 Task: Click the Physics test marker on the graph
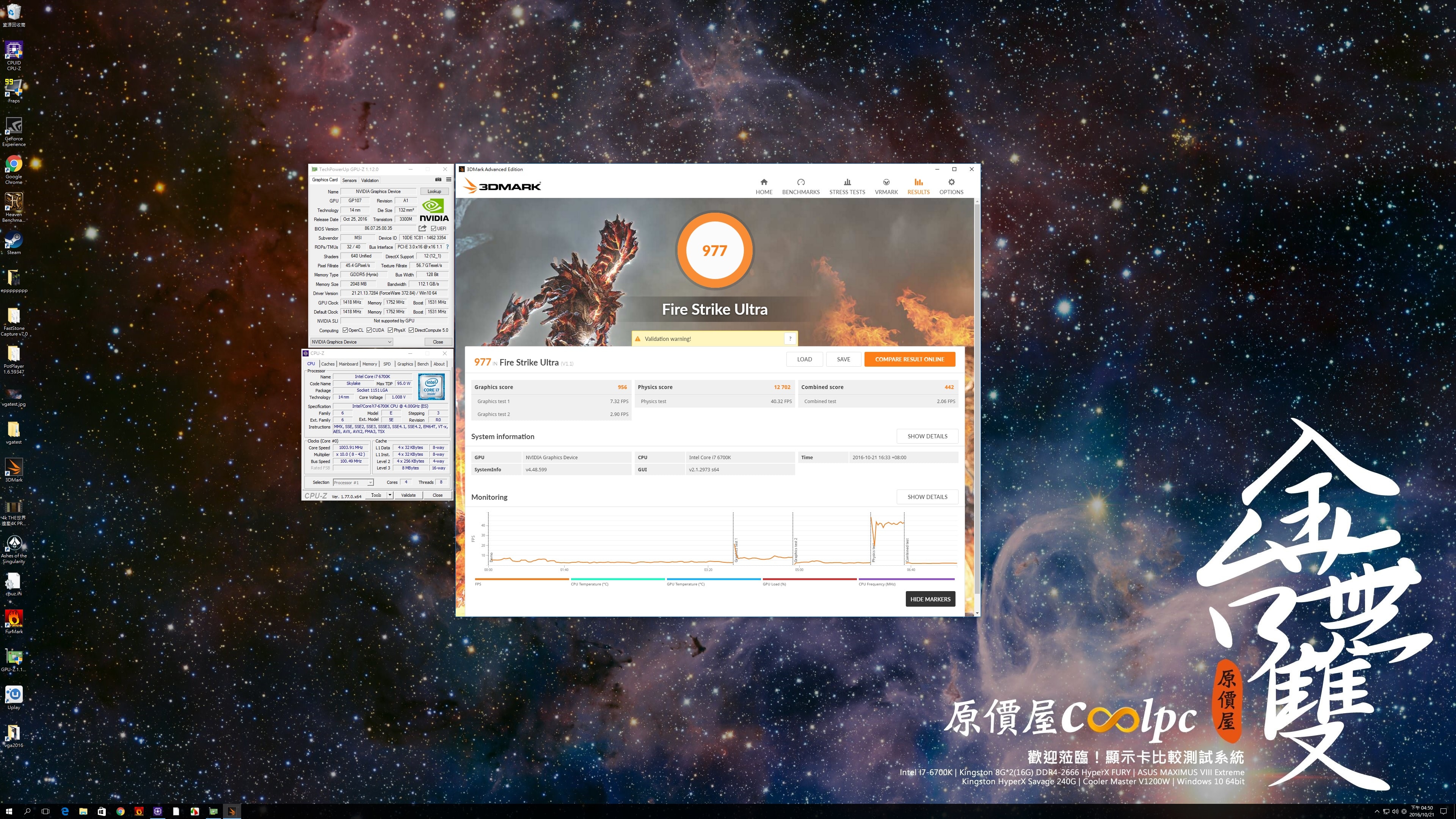coord(873,553)
